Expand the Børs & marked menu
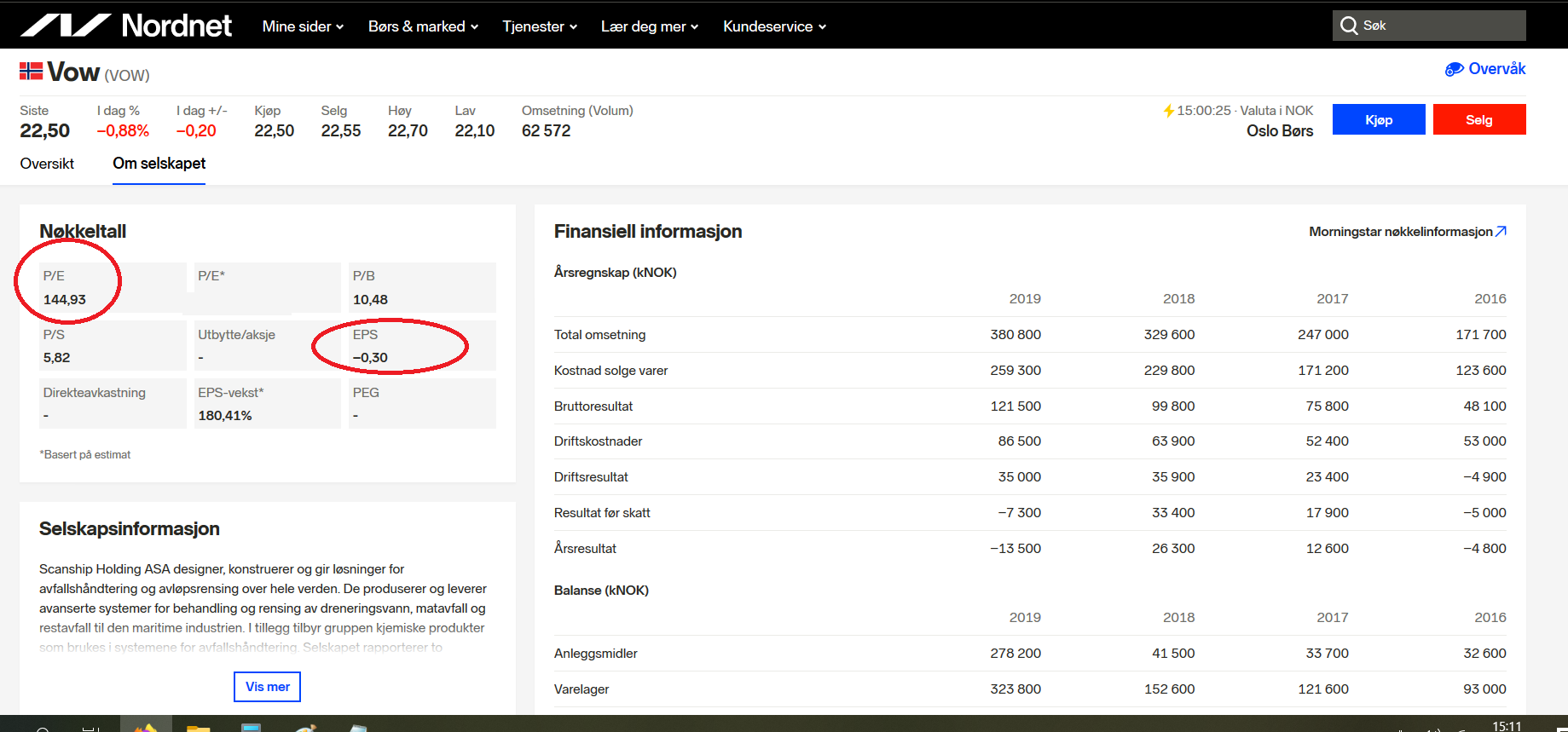1568x732 pixels. [423, 26]
